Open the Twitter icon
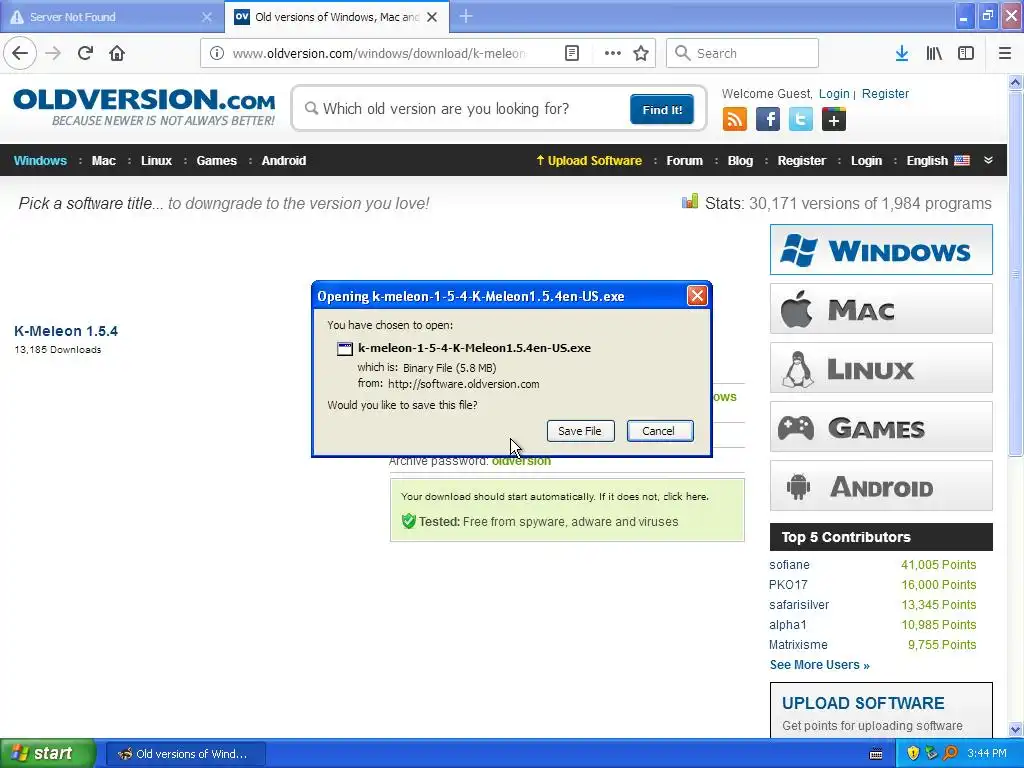The width and height of the screenshot is (1024, 768). coord(801,120)
